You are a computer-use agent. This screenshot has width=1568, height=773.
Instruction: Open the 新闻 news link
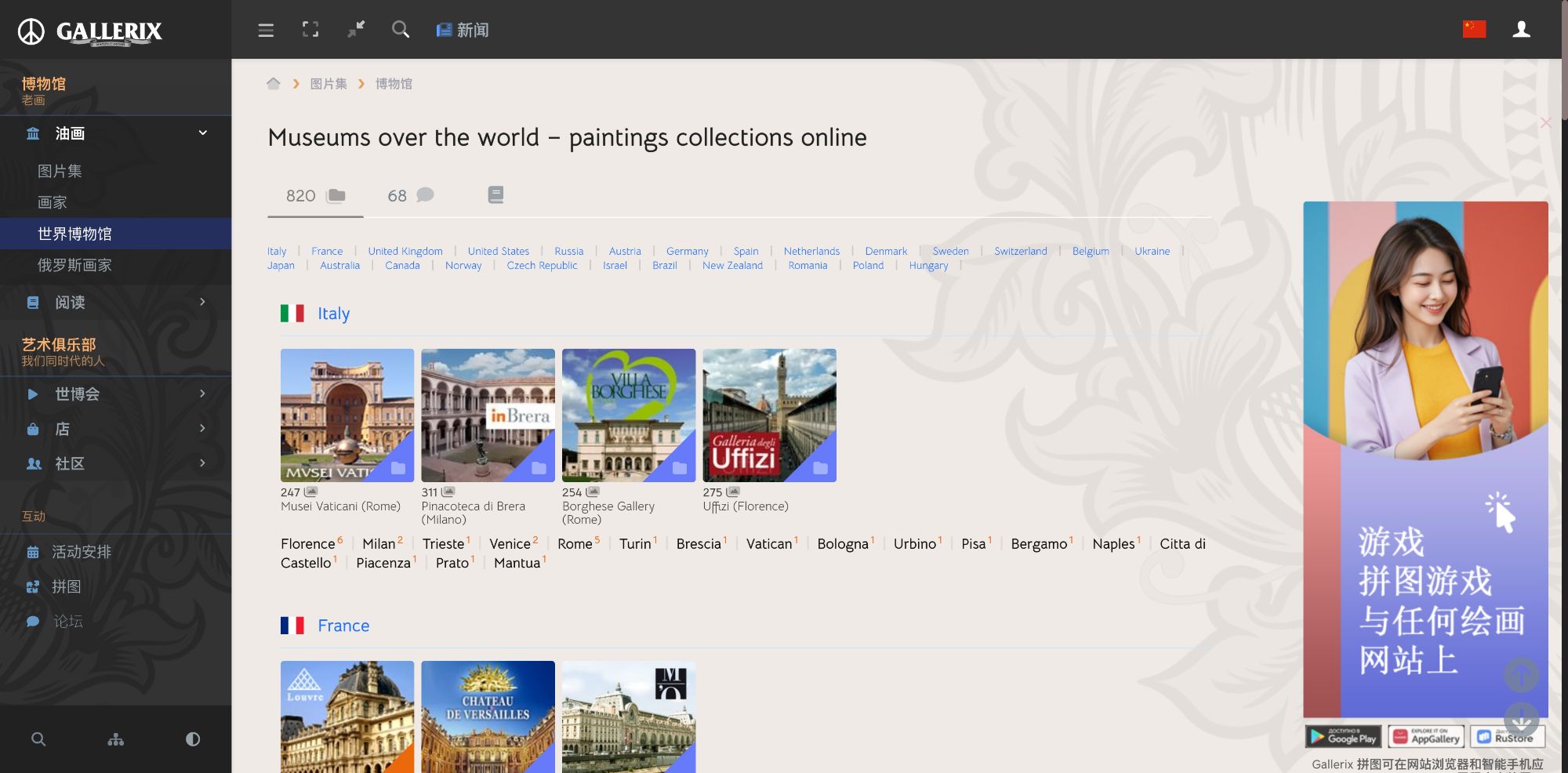pos(463,30)
